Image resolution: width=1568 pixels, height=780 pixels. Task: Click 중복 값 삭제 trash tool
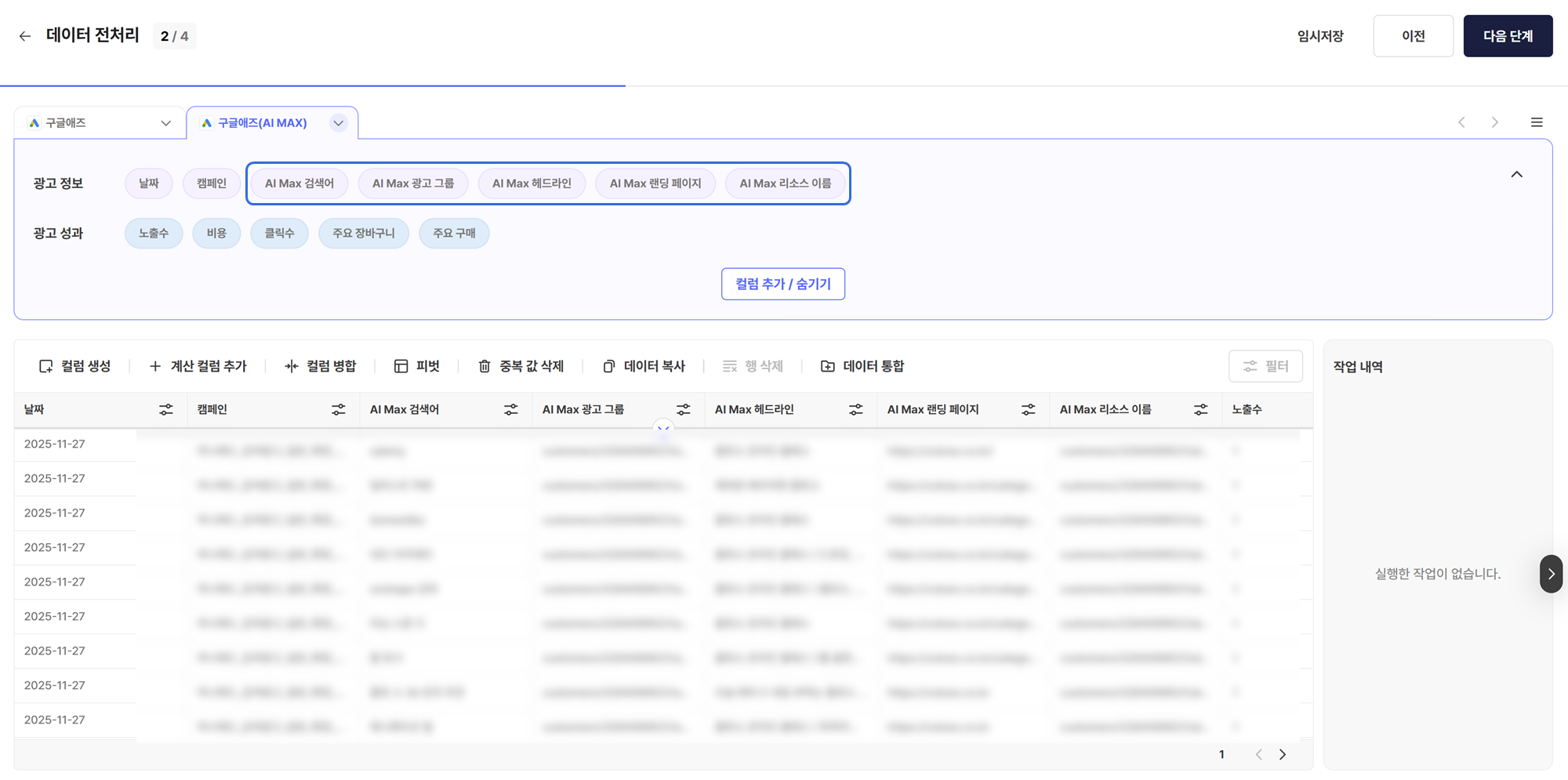pos(521,366)
